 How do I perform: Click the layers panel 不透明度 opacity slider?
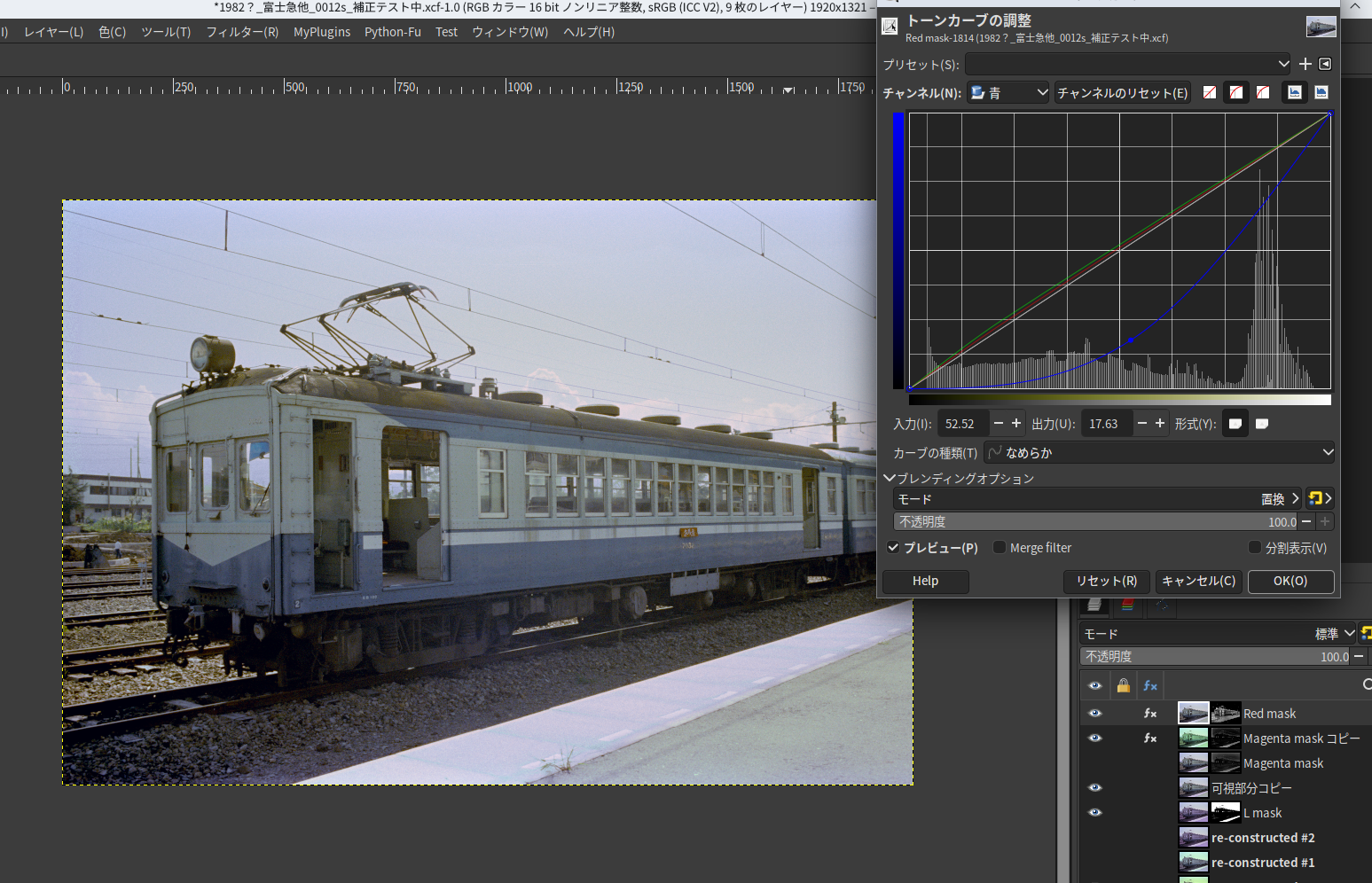pos(1215,657)
